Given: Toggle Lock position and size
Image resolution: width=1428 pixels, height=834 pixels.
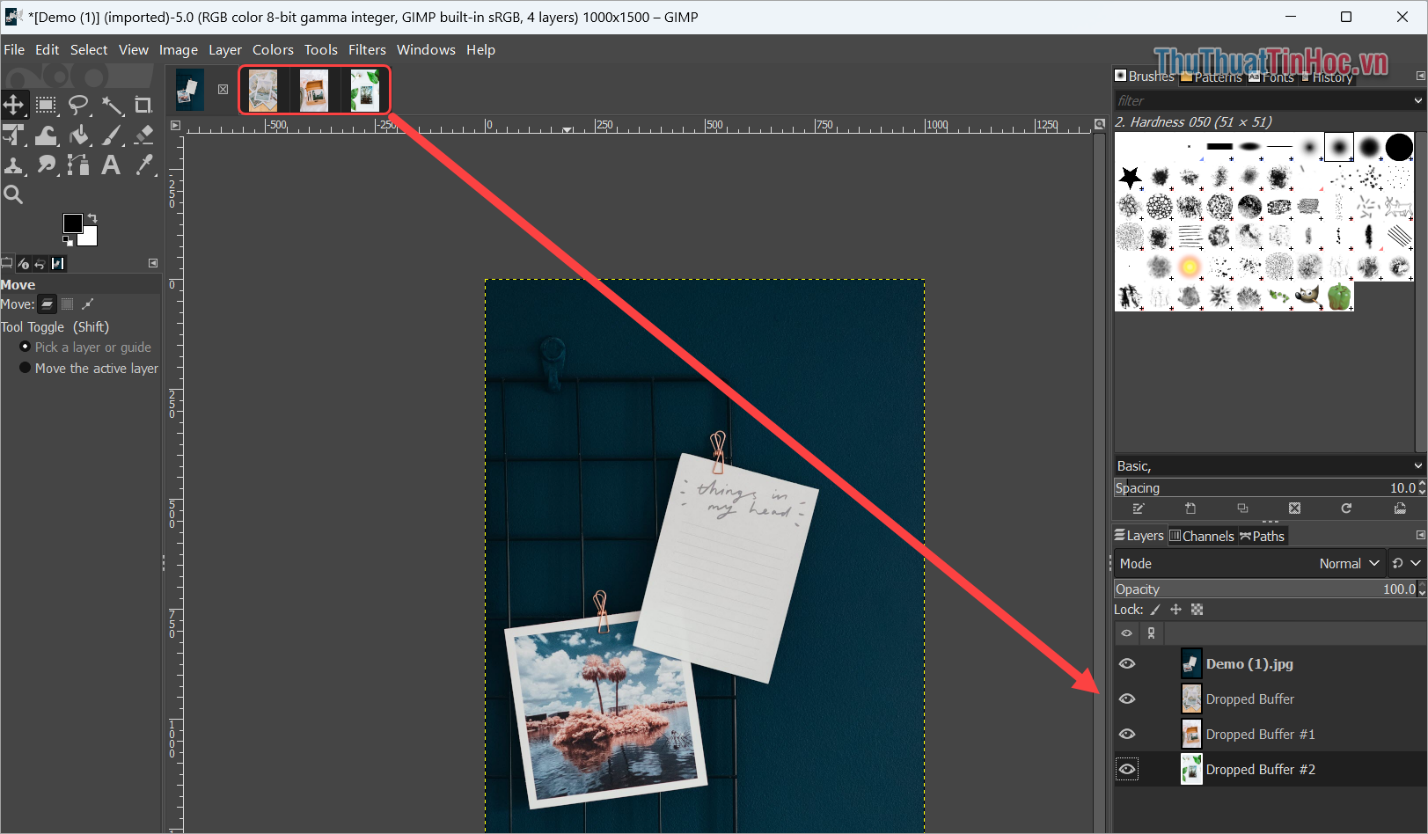Looking at the screenshot, I should coord(1176,609).
